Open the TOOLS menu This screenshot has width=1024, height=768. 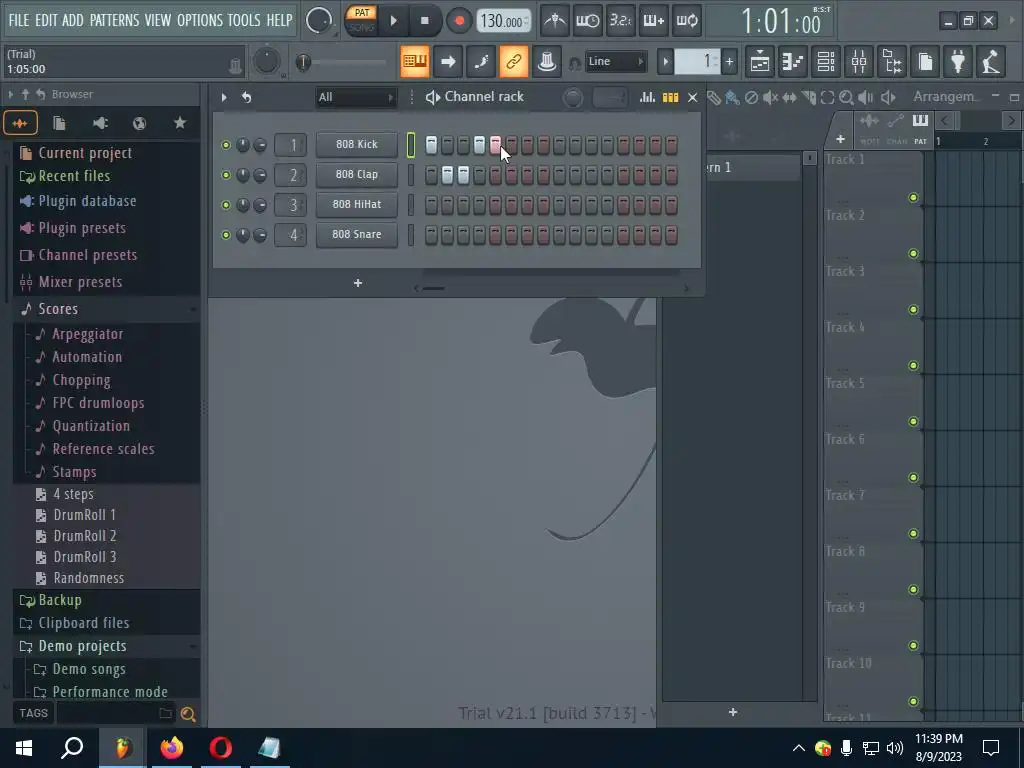pyautogui.click(x=244, y=20)
